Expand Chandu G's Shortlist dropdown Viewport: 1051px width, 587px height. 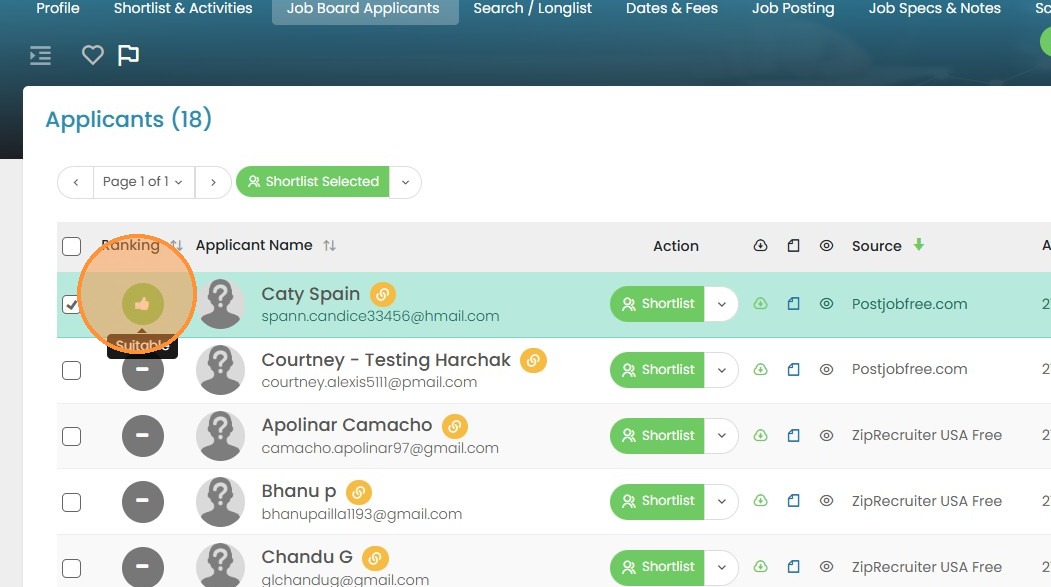pos(721,567)
